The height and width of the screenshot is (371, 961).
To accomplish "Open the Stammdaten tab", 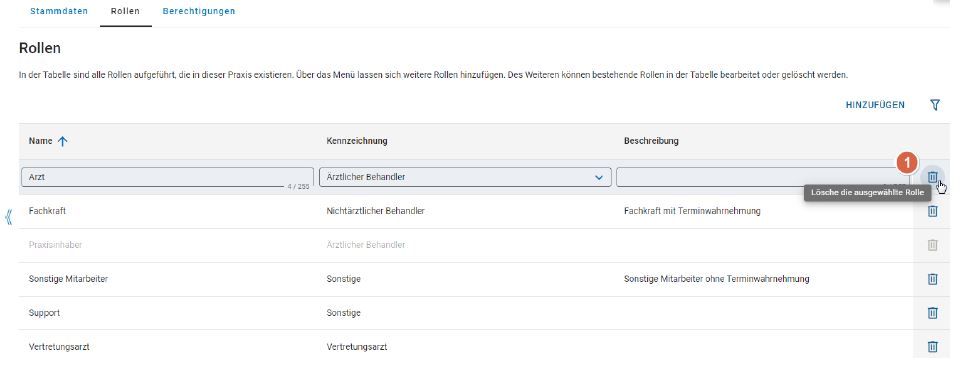I will [x=59, y=11].
